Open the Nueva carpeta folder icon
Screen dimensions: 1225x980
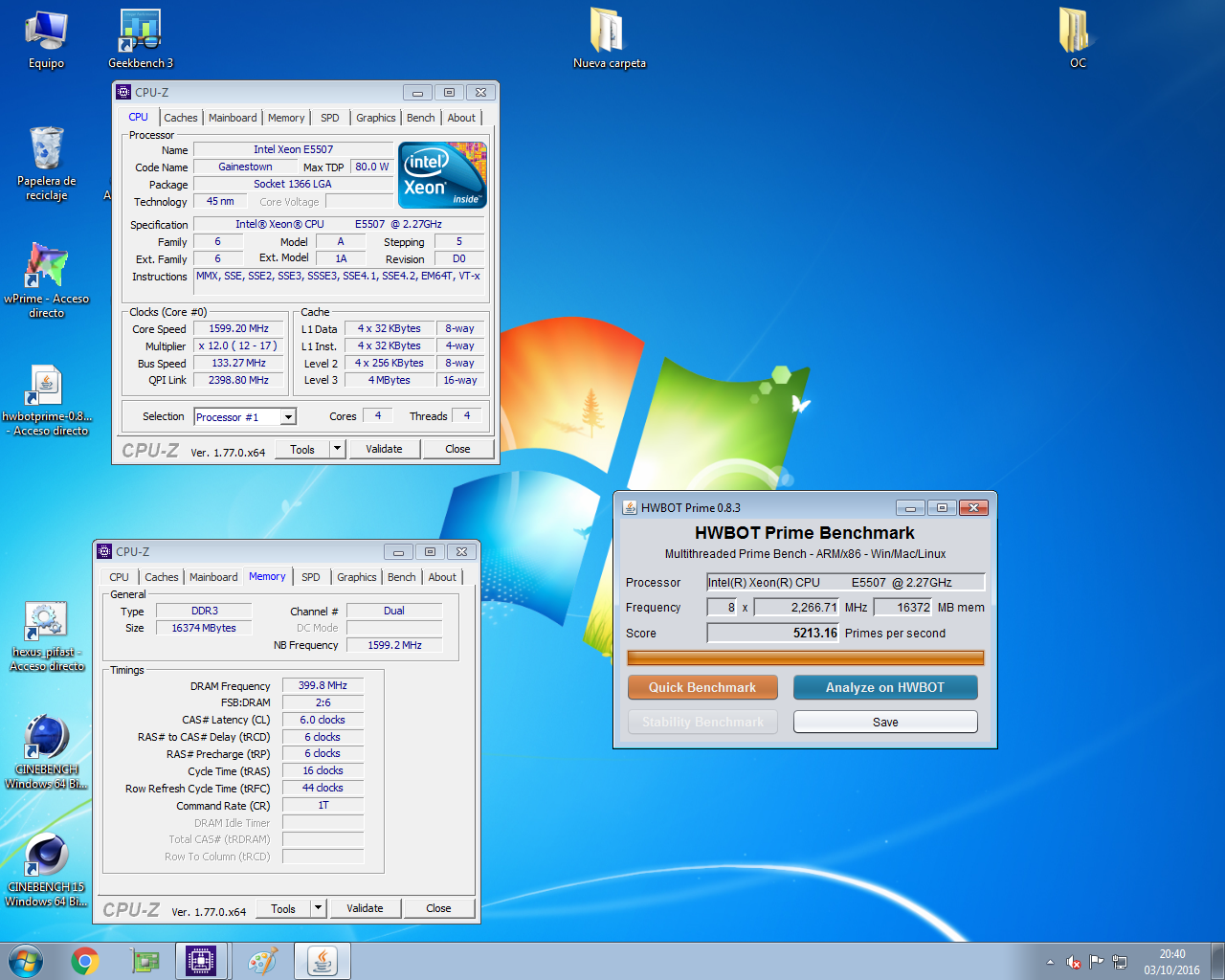coord(609,40)
